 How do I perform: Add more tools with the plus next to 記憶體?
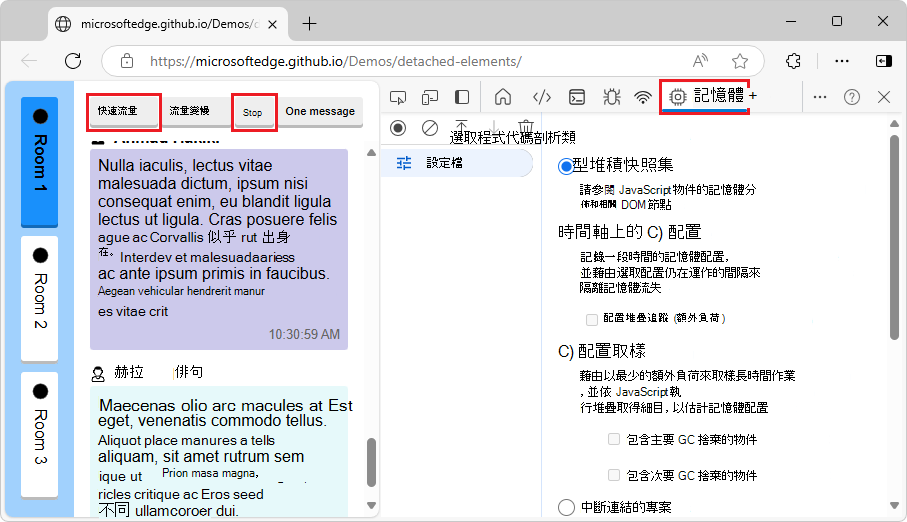[753, 95]
